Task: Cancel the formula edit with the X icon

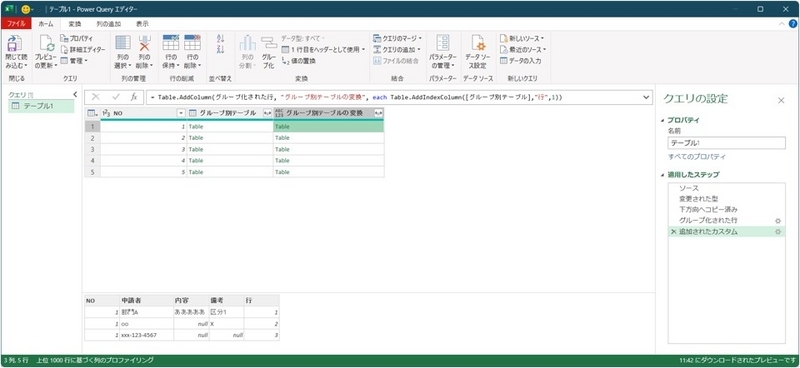Action: tap(95, 97)
